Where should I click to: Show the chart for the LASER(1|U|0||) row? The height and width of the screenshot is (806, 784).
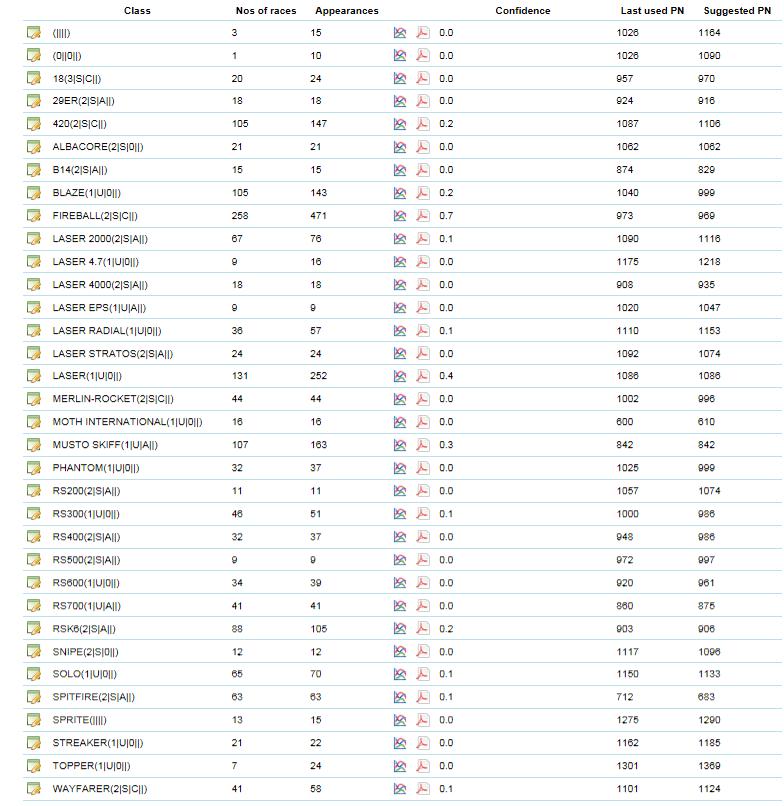tap(399, 376)
